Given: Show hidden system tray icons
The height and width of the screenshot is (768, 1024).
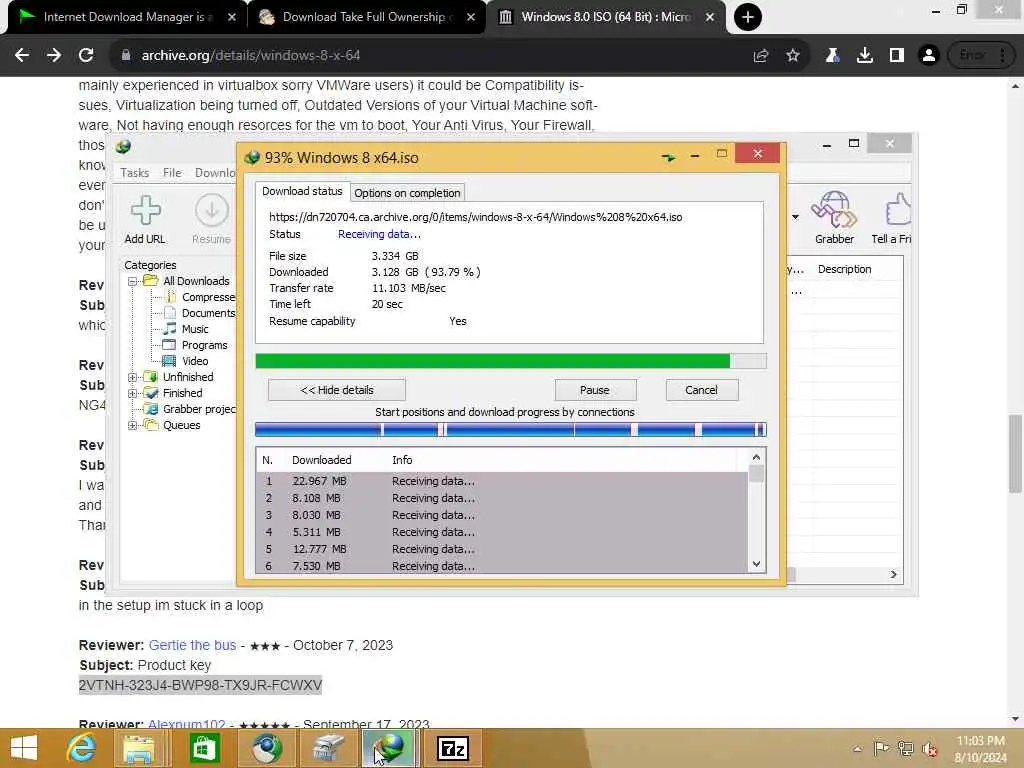Looking at the screenshot, I should click(857, 748).
